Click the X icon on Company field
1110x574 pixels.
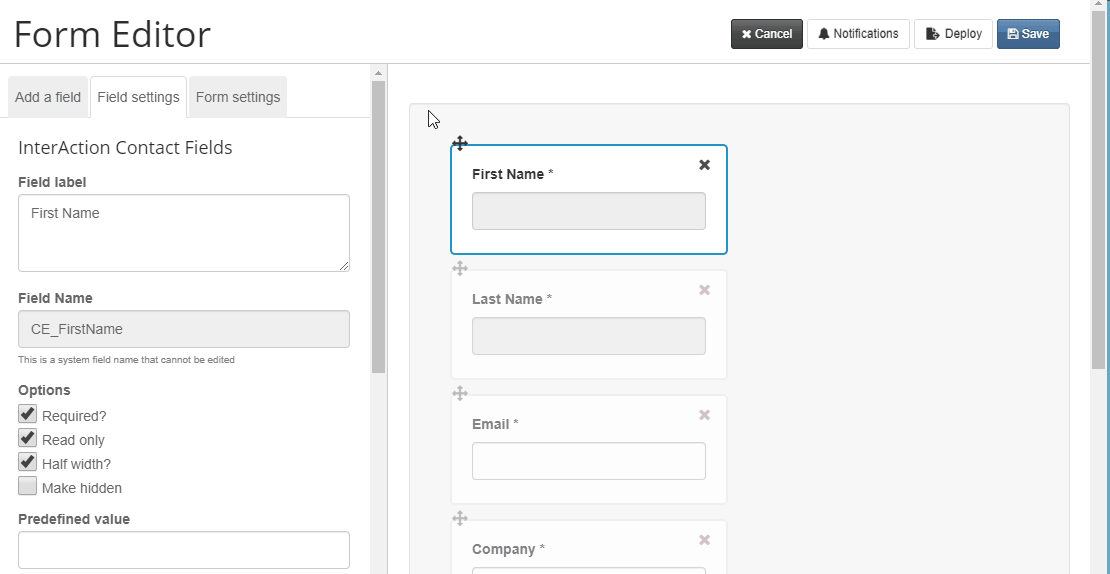click(704, 540)
